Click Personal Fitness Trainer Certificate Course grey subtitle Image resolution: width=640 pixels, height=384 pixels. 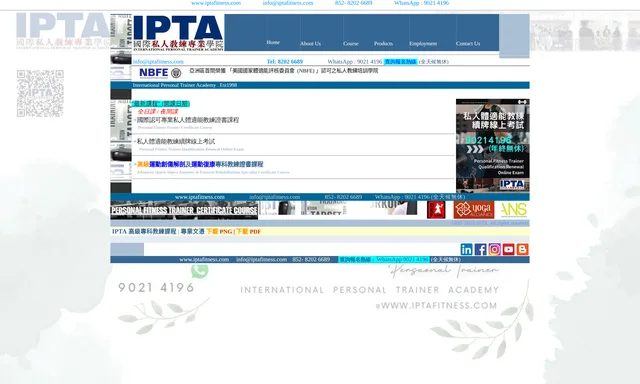[x=175, y=128]
